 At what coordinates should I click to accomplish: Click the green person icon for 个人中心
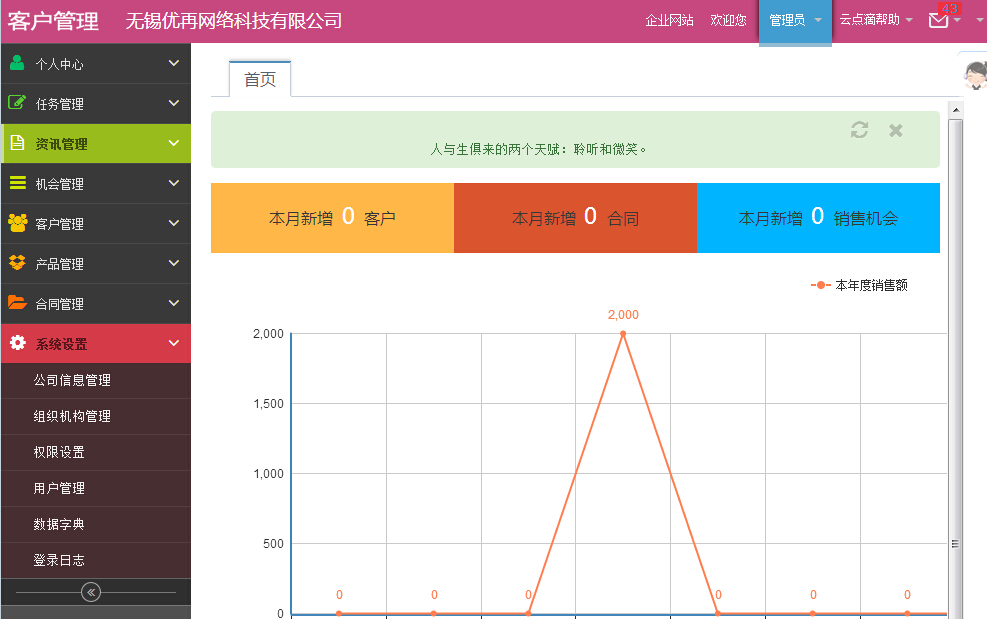(17, 63)
